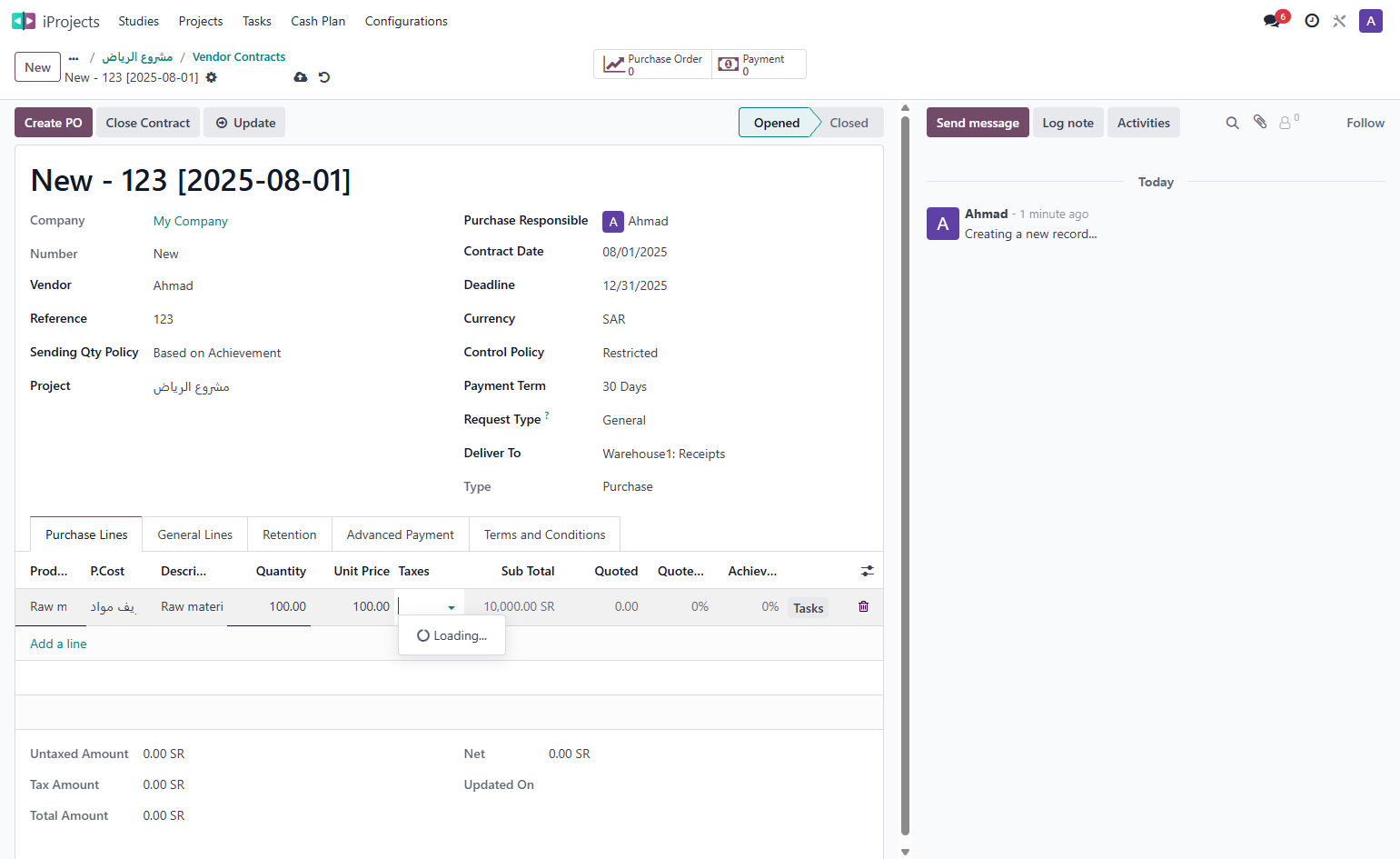Open the My Company link
1400x859 pixels.
tap(191, 221)
